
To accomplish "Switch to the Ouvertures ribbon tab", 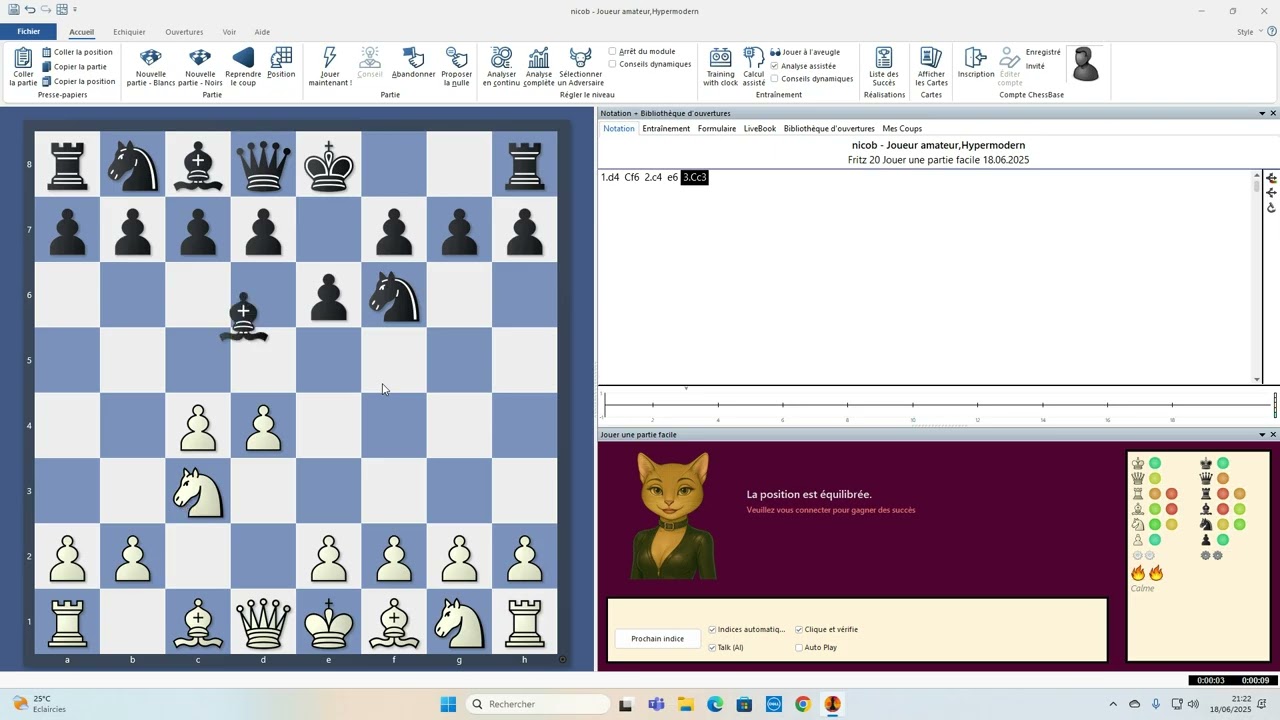I will point(184,32).
